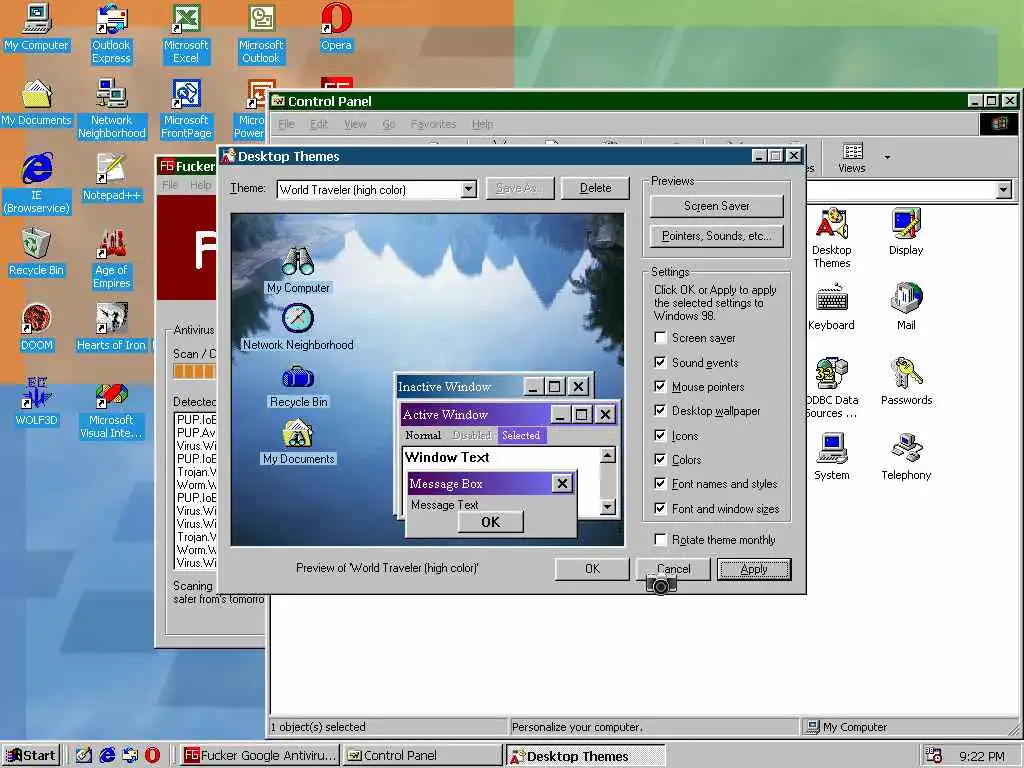Uncheck the Sound events setting
Screen dimensions: 1024x768
click(x=660, y=362)
